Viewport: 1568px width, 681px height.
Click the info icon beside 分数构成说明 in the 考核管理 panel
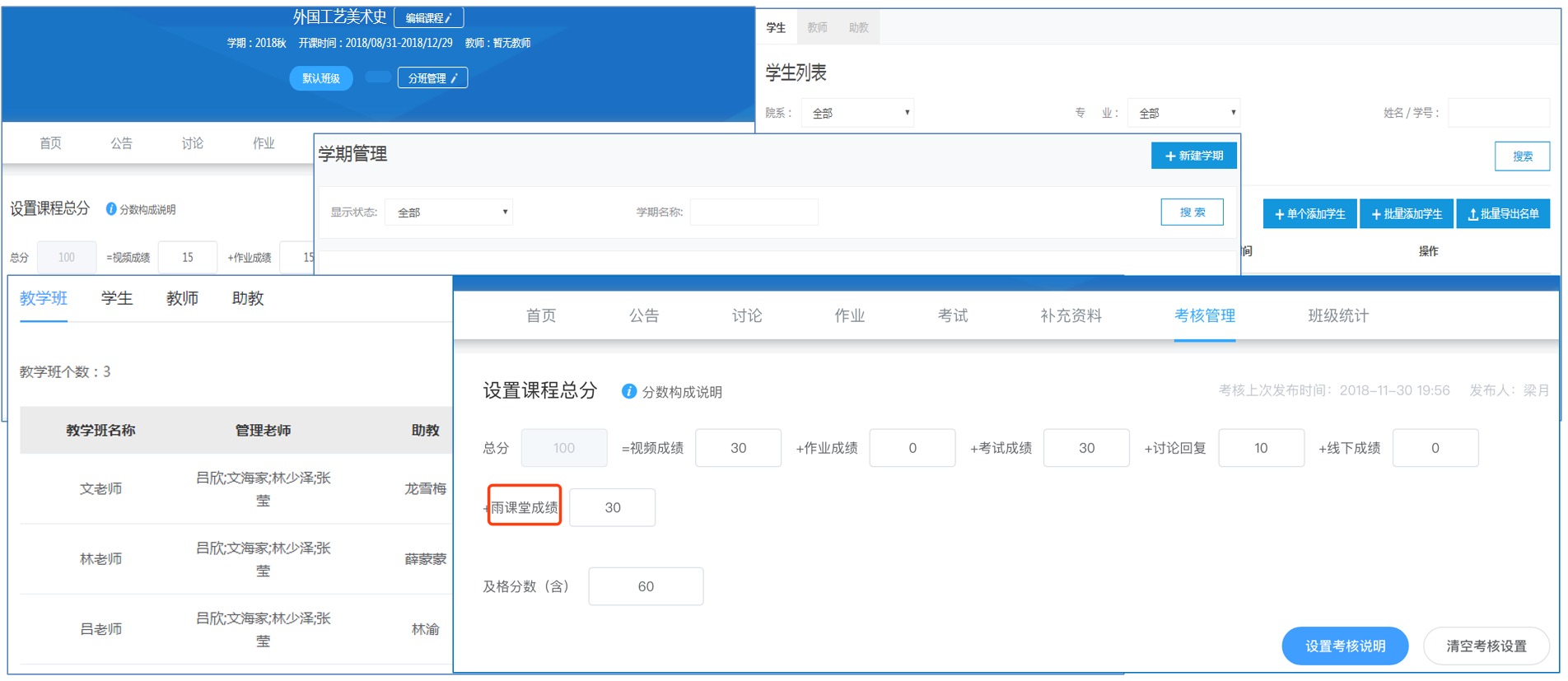[x=629, y=391]
